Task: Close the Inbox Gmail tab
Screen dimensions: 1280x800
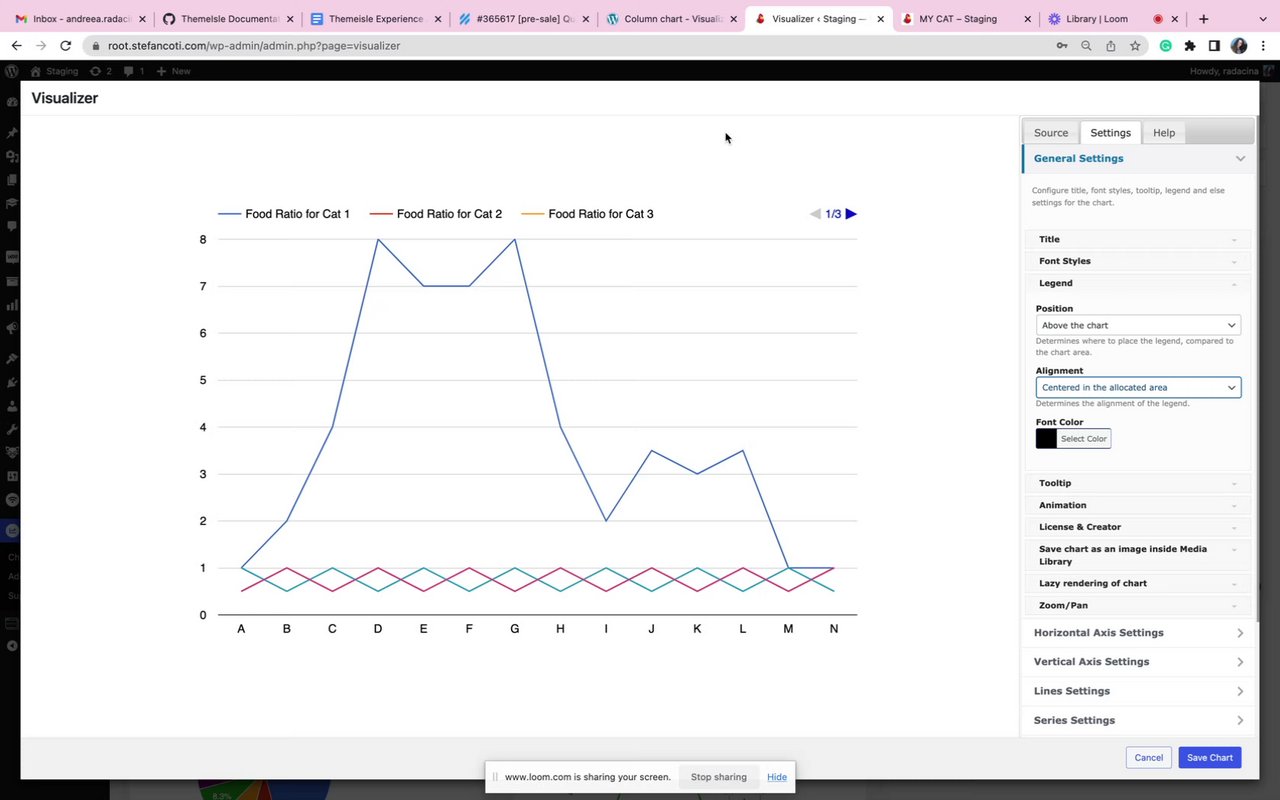Action: pos(141,19)
